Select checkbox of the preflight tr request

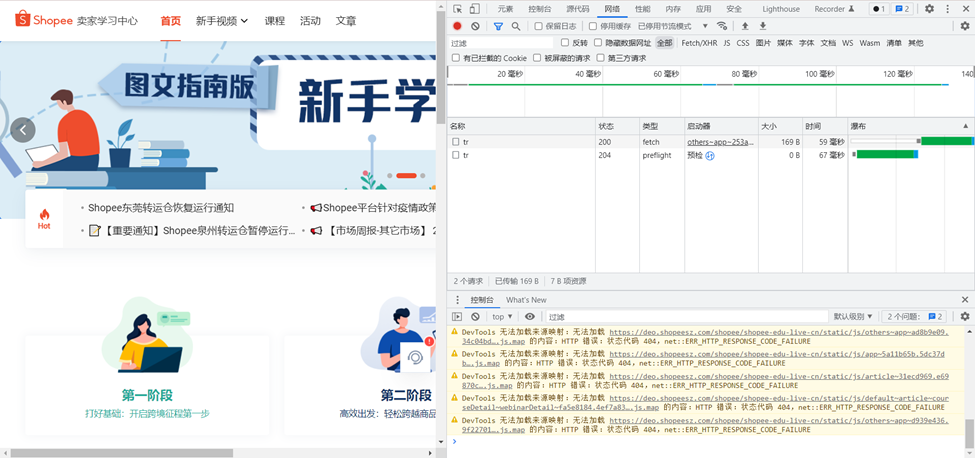[x=456, y=155]
